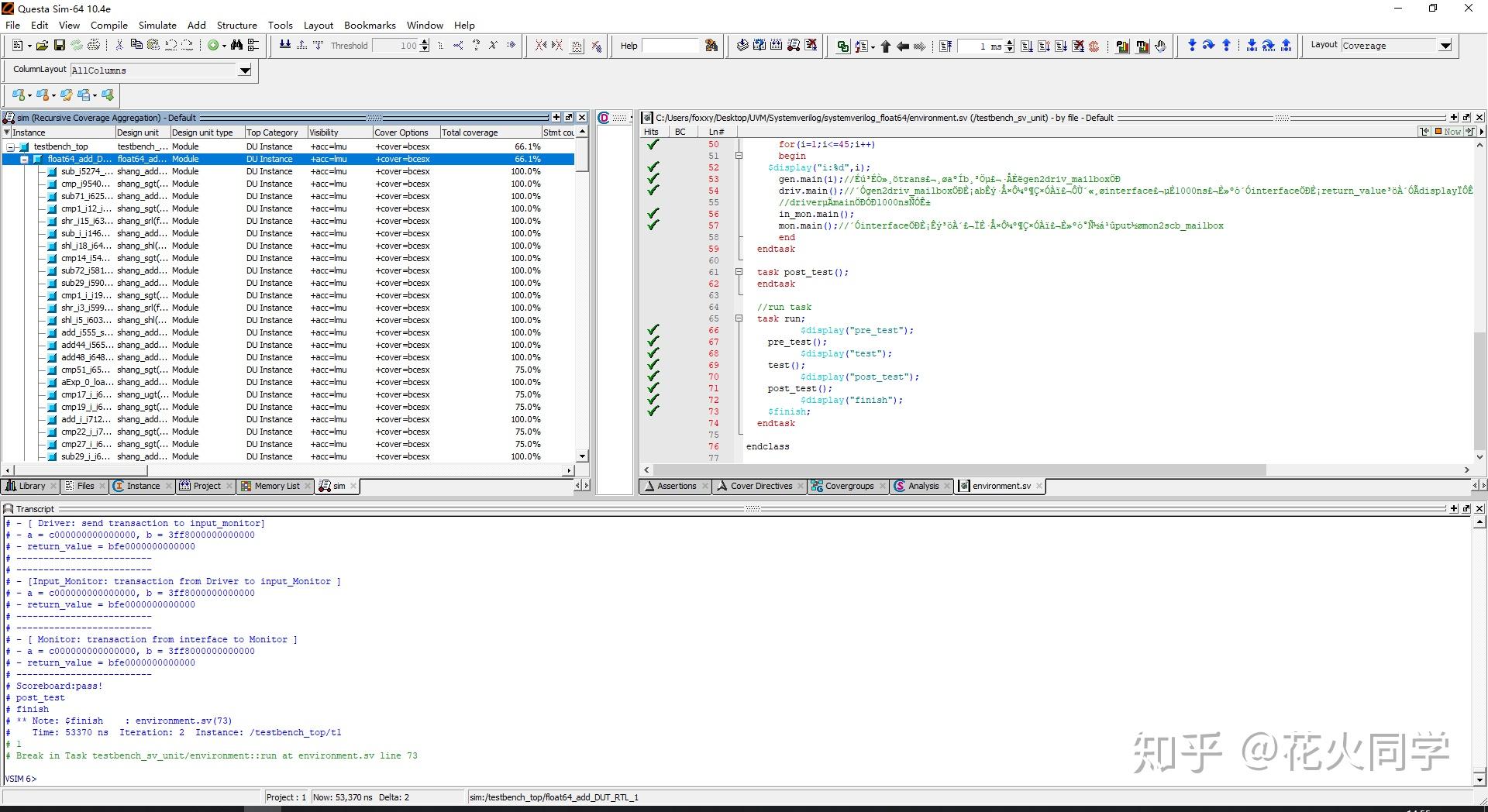Click the blue Step Over arrow
The height and width of the screenshot is (812, 1488).
pyautogui.click(x=1208, y=46)
